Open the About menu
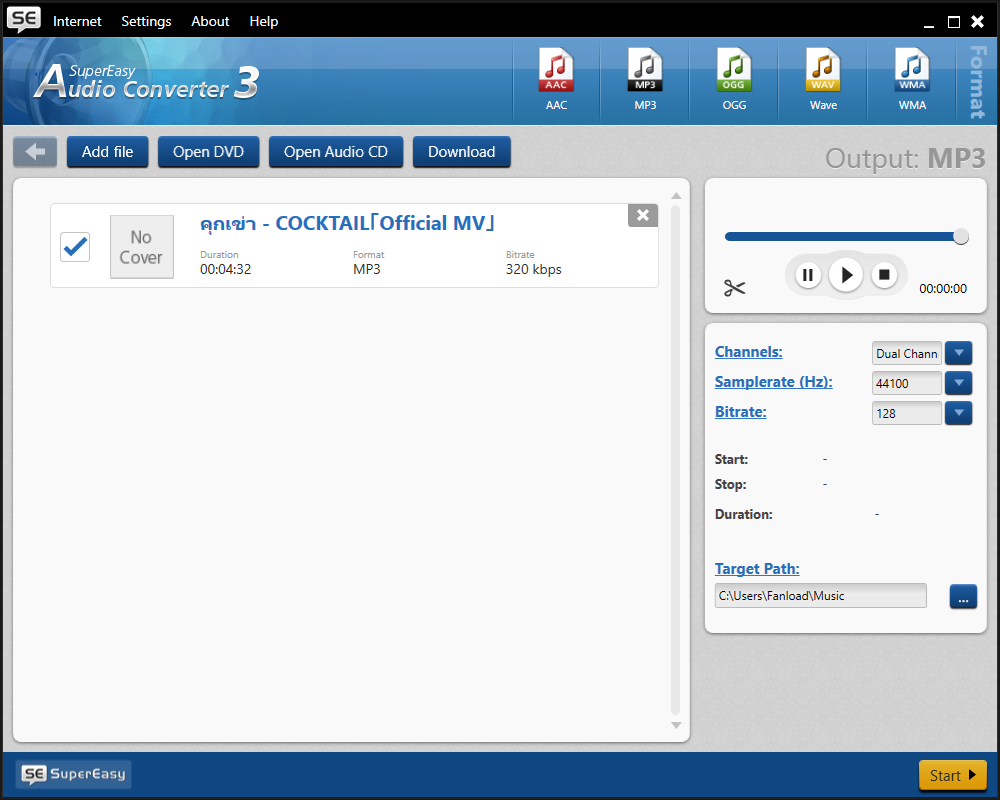 [x=210, y=21]
